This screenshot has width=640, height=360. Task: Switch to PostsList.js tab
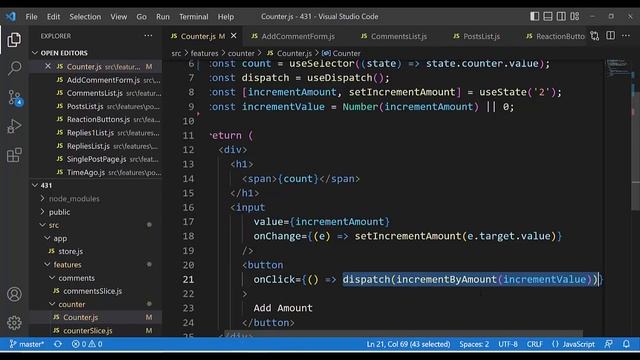pyautogui.click(x=476, y=36)
